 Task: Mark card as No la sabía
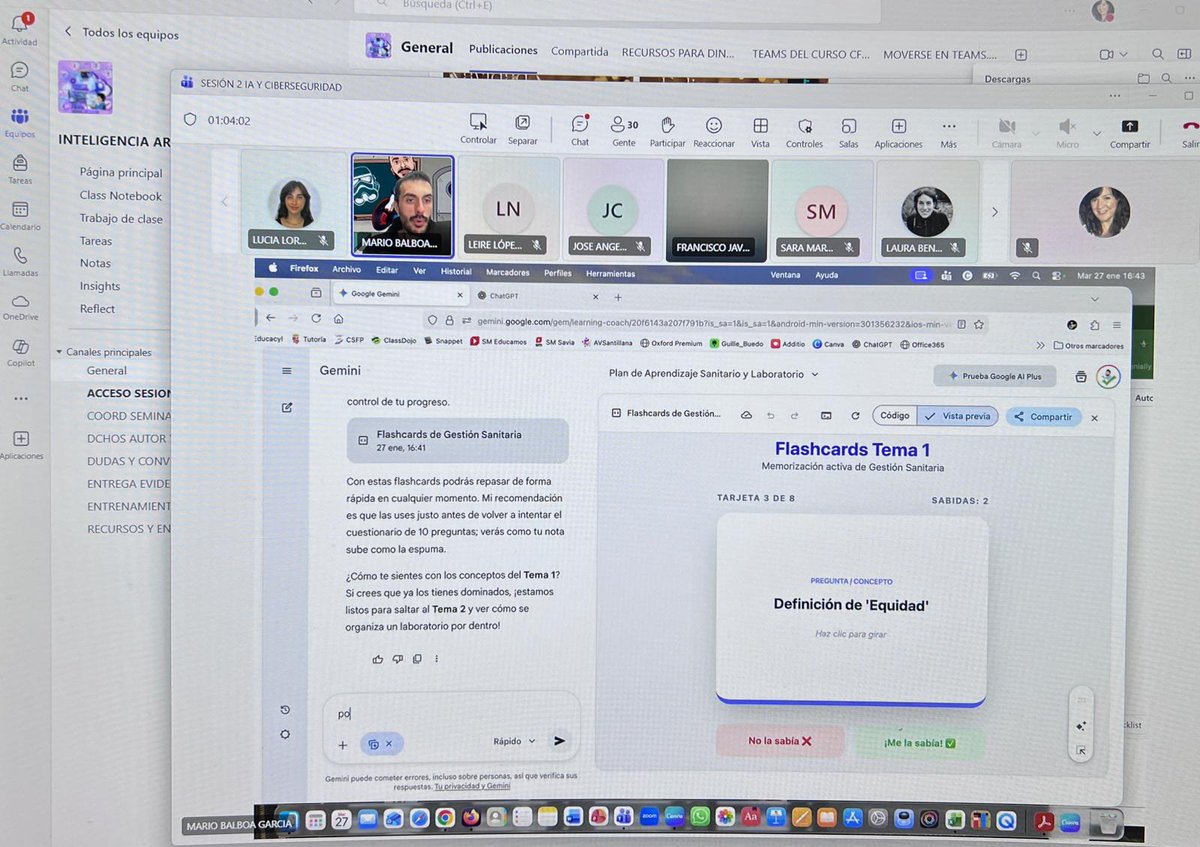point(780,741)
